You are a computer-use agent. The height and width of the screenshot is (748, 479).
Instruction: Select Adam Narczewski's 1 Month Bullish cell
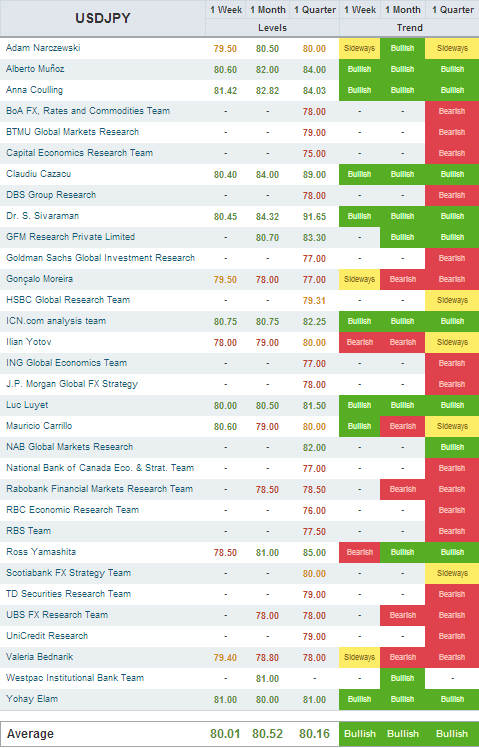[403, 49]
